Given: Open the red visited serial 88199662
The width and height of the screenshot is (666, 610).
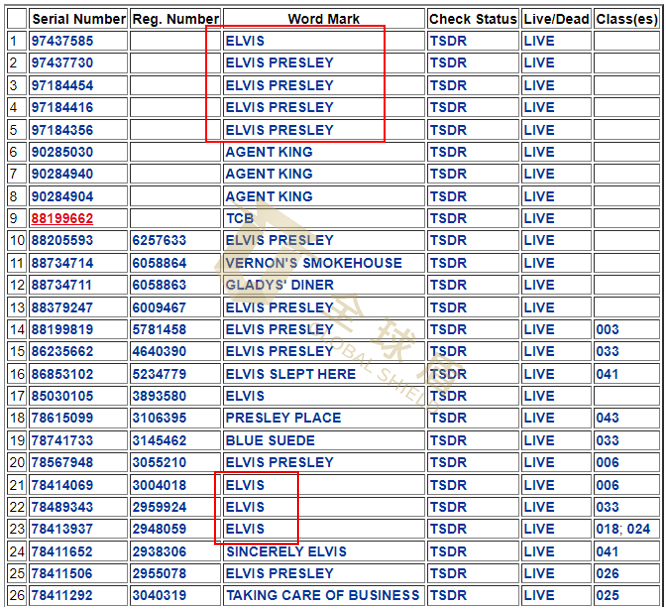Looking at the screenshot, I should pyautogui.click(x=62, y=218).
